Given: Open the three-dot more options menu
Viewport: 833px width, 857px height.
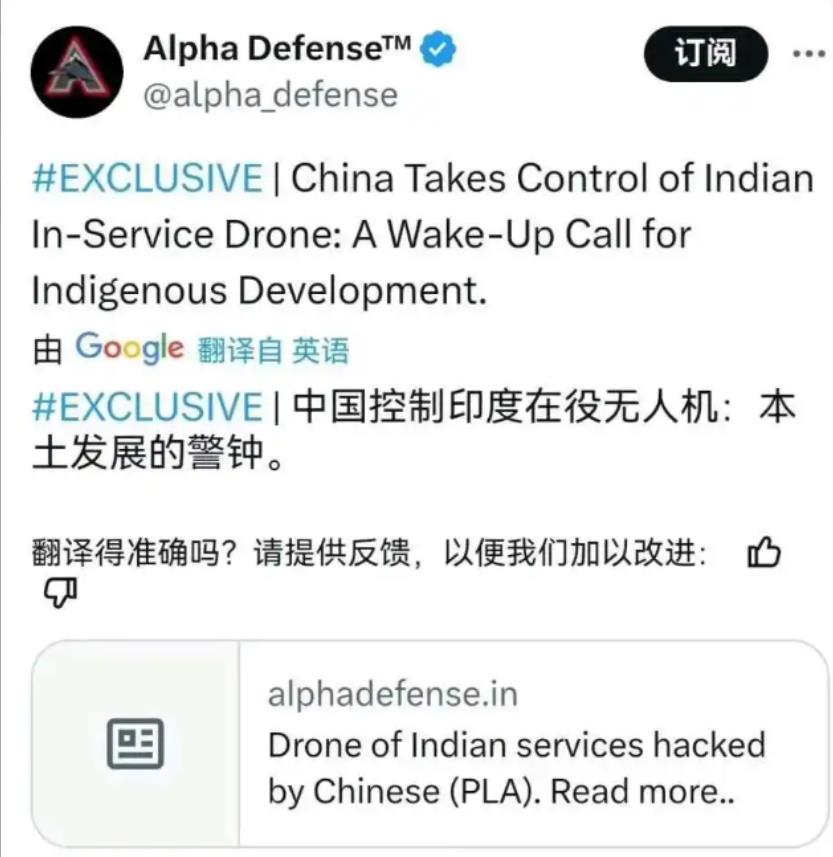Looking at the screenshot, I should pos(809,54).
